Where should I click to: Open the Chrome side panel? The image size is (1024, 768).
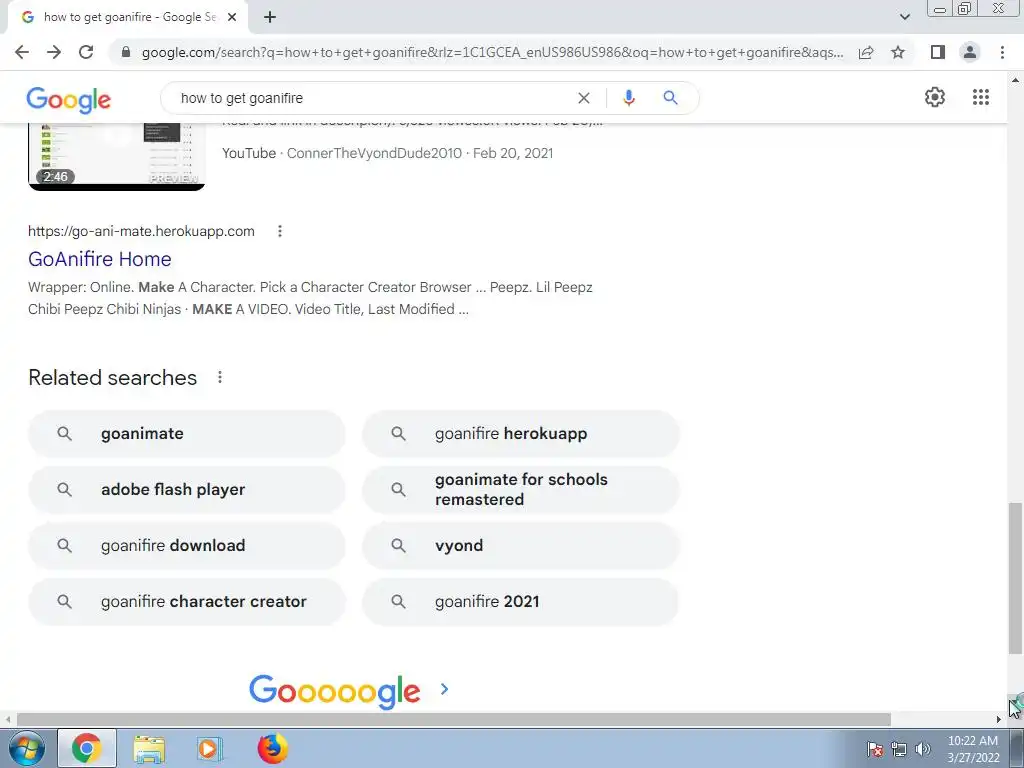tap(938, 52)
